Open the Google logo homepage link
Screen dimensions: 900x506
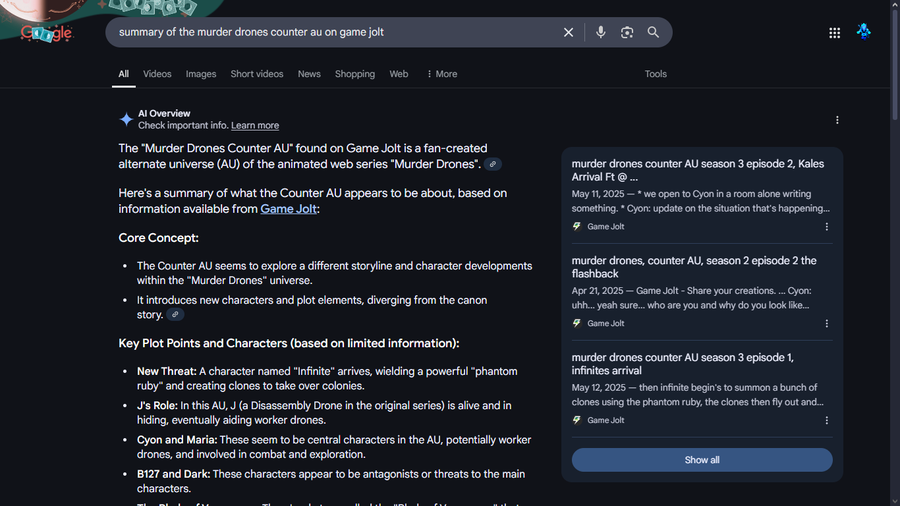(46, 33)
